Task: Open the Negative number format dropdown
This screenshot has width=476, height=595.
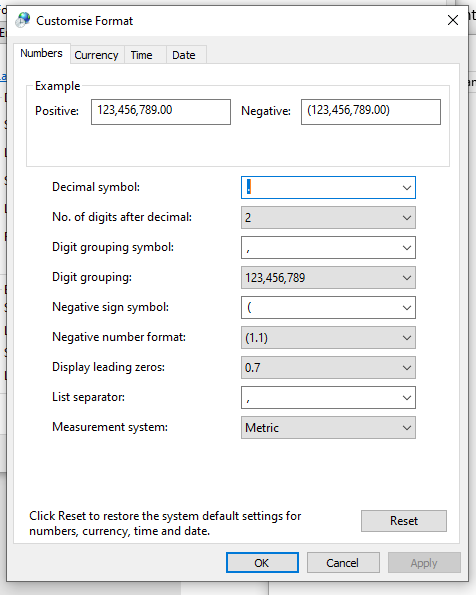Action: pos(328,338)
